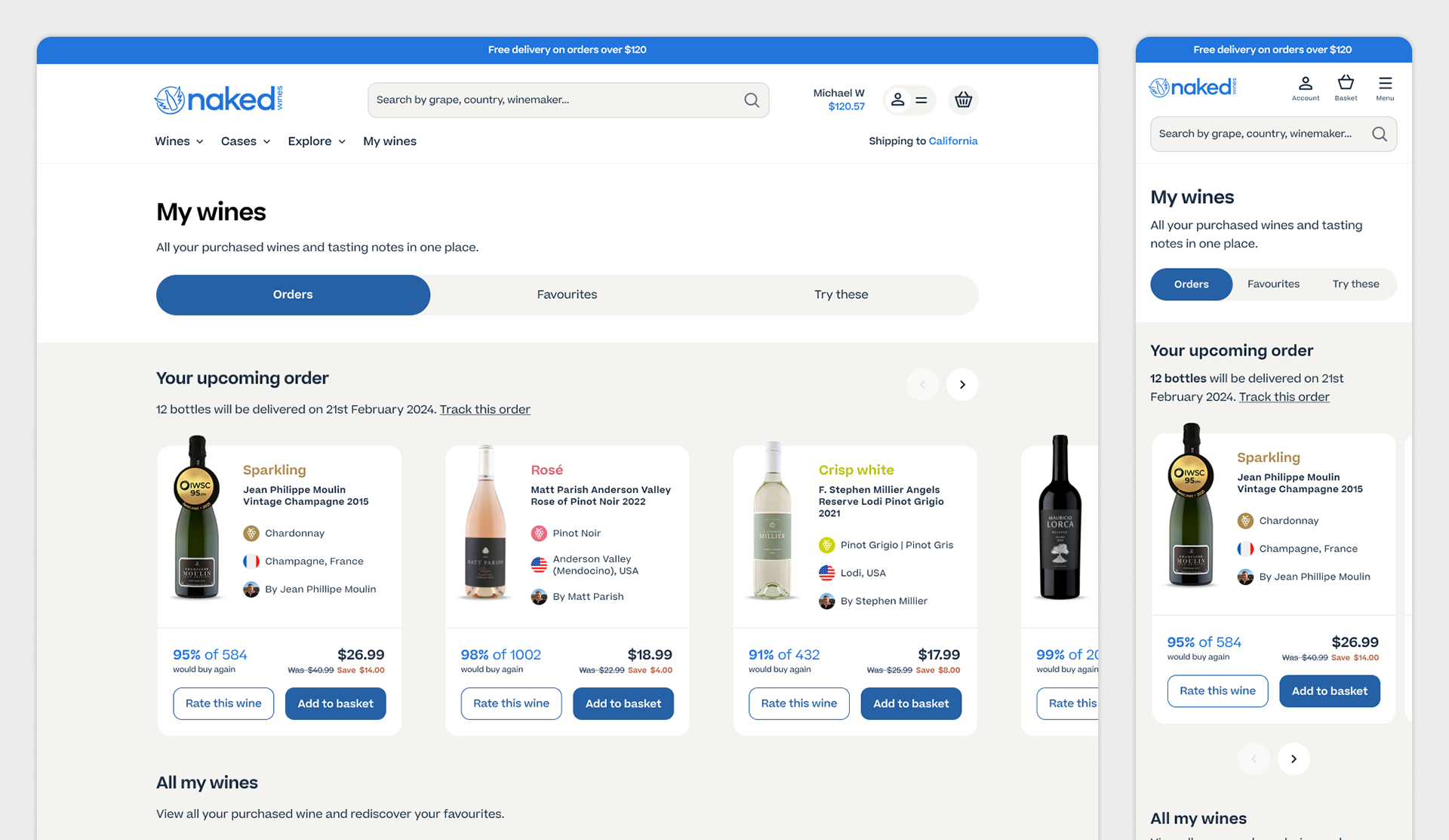
Task: Click the next arrow below the mobile wine card
Action: pyautogui.click(x=1294, y=758)
